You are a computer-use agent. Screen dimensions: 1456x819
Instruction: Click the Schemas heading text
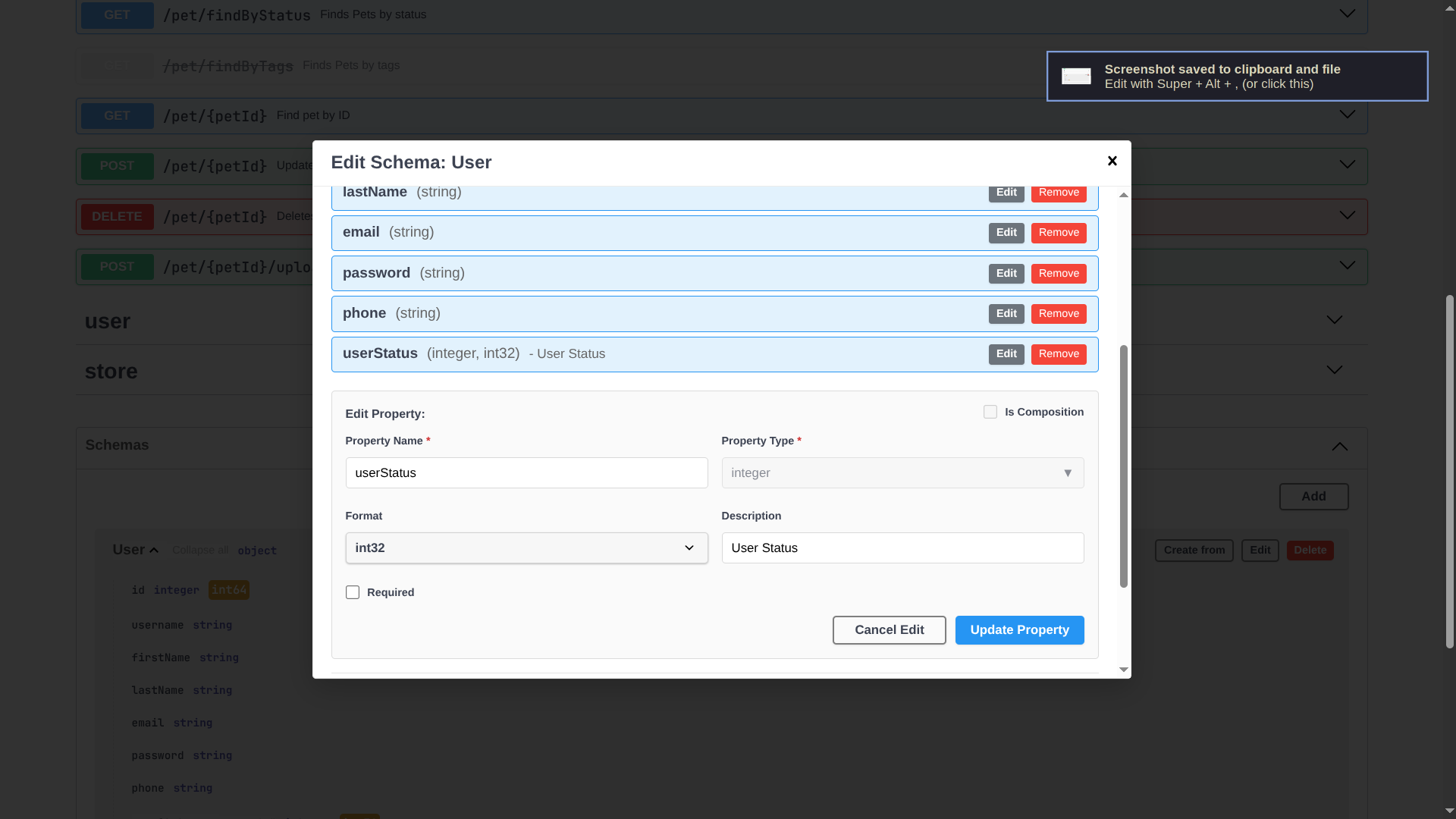pos(117,445)
